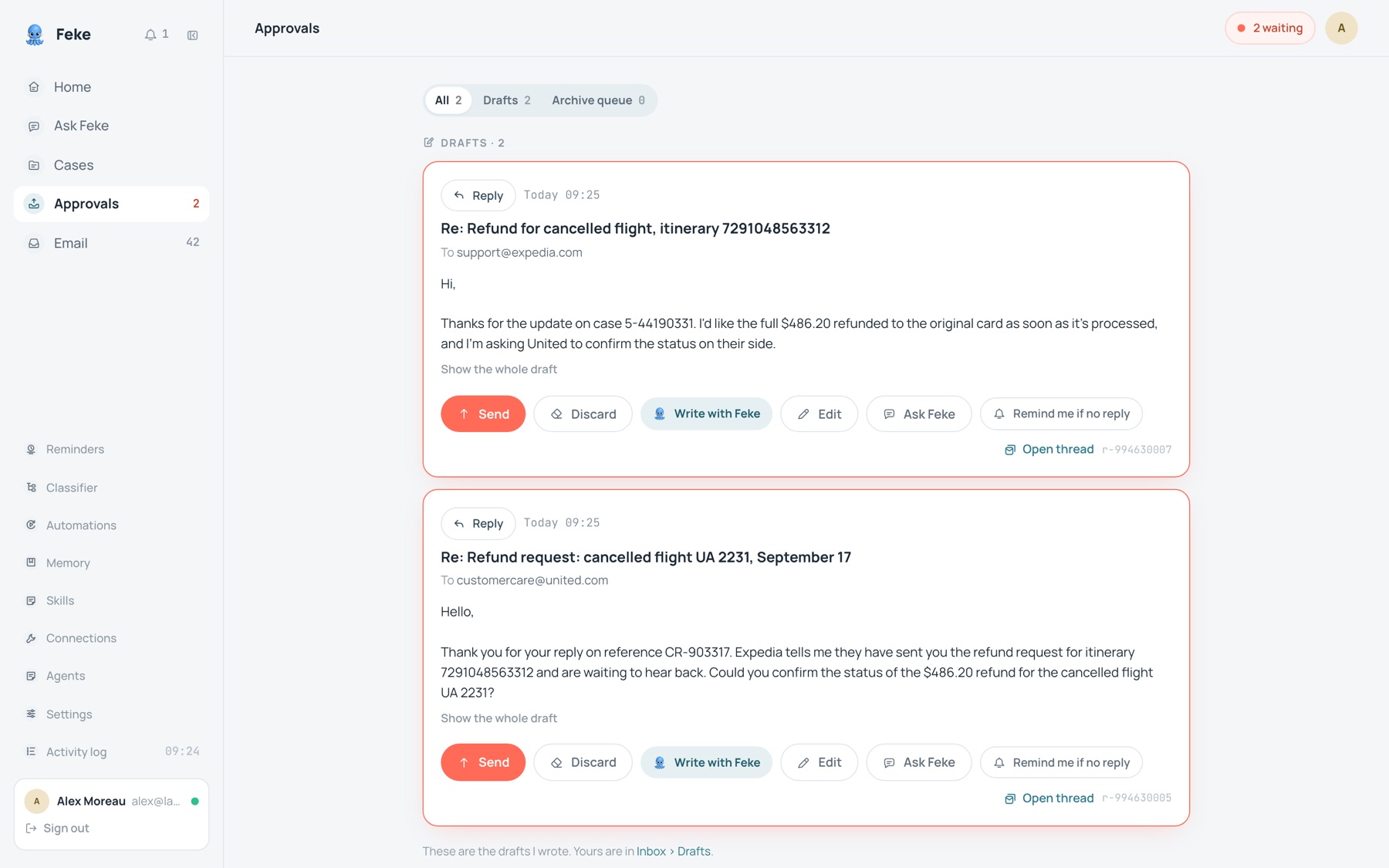Screen dimensions: 1389x868
Task: Open Memory page
Action: pyautogui.click(x=111, y=563)
